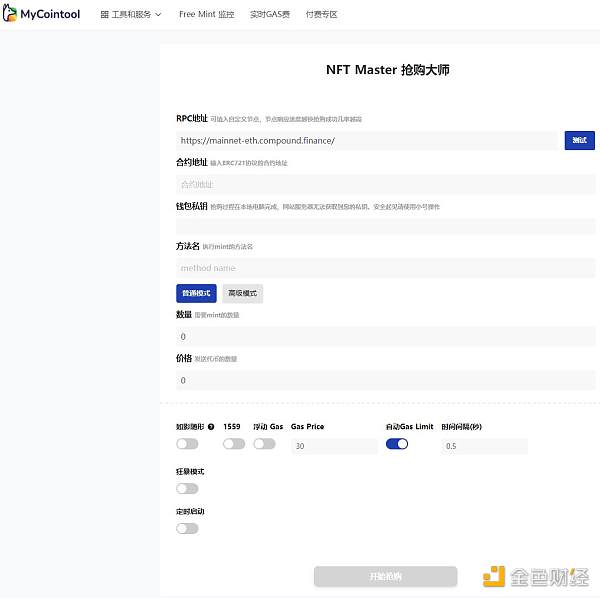Click the Gas Price input box
The image size is (600, 598).
coord(333,446)
